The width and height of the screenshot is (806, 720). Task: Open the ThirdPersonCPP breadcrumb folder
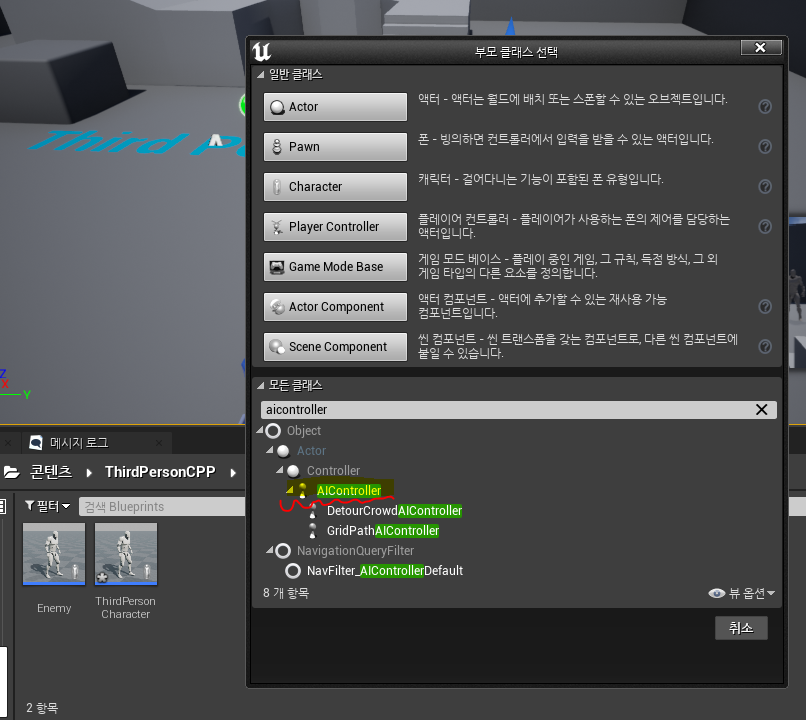click(160, 472)
